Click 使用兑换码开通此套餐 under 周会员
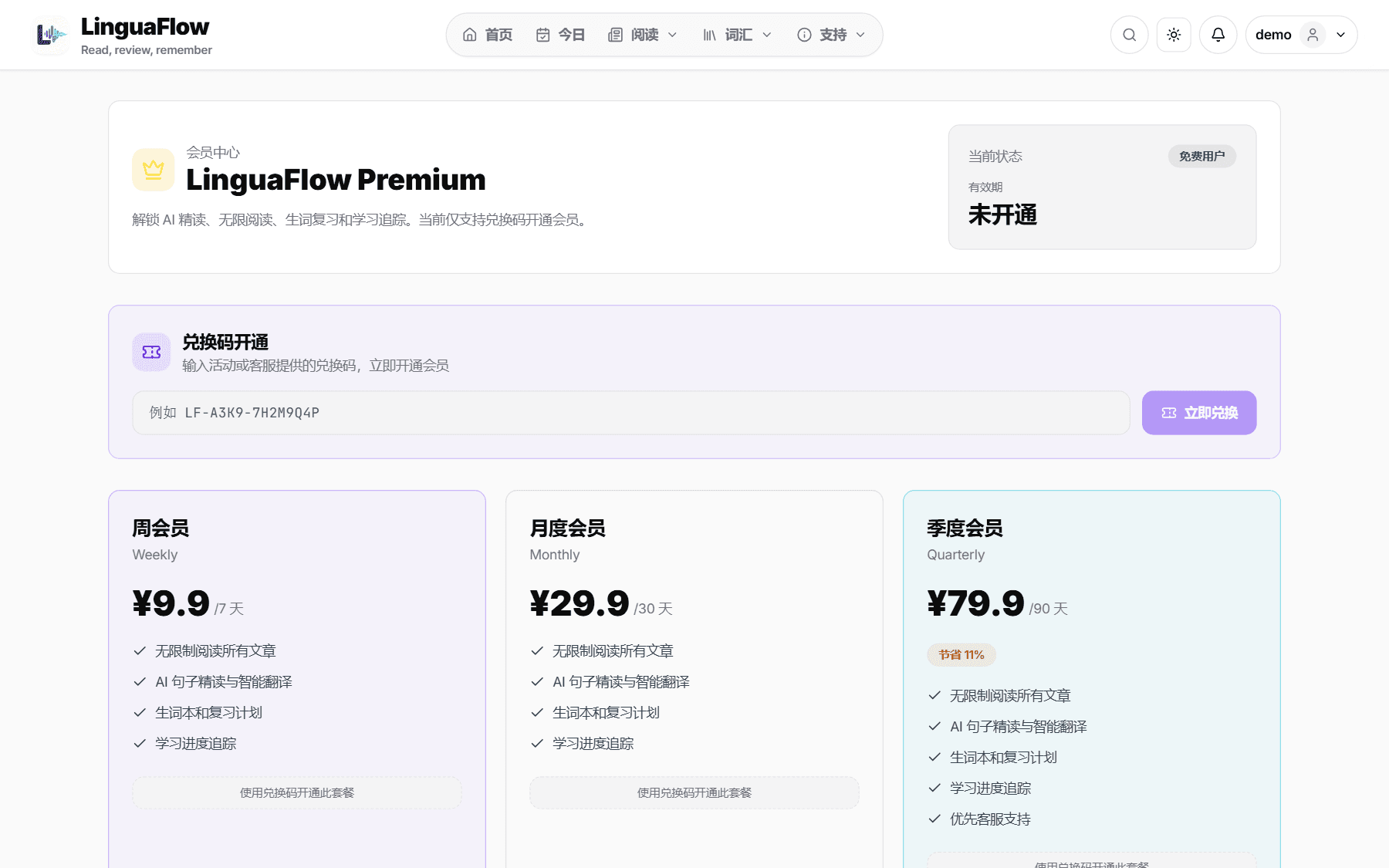 coord(297,792)
